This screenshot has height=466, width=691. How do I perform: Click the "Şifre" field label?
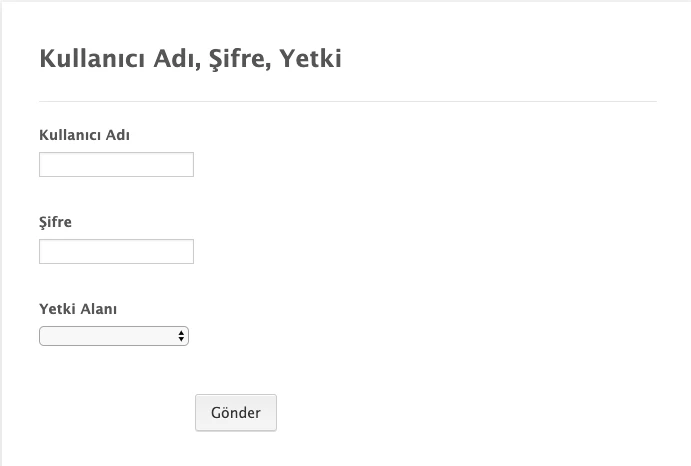pos(56,222)
